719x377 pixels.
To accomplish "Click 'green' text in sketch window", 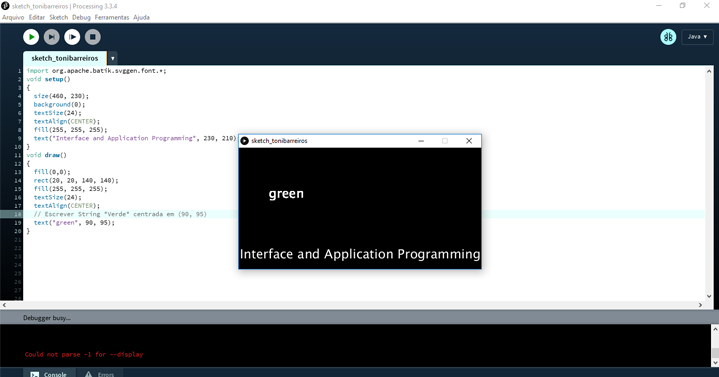I will [x=286, y=194].
